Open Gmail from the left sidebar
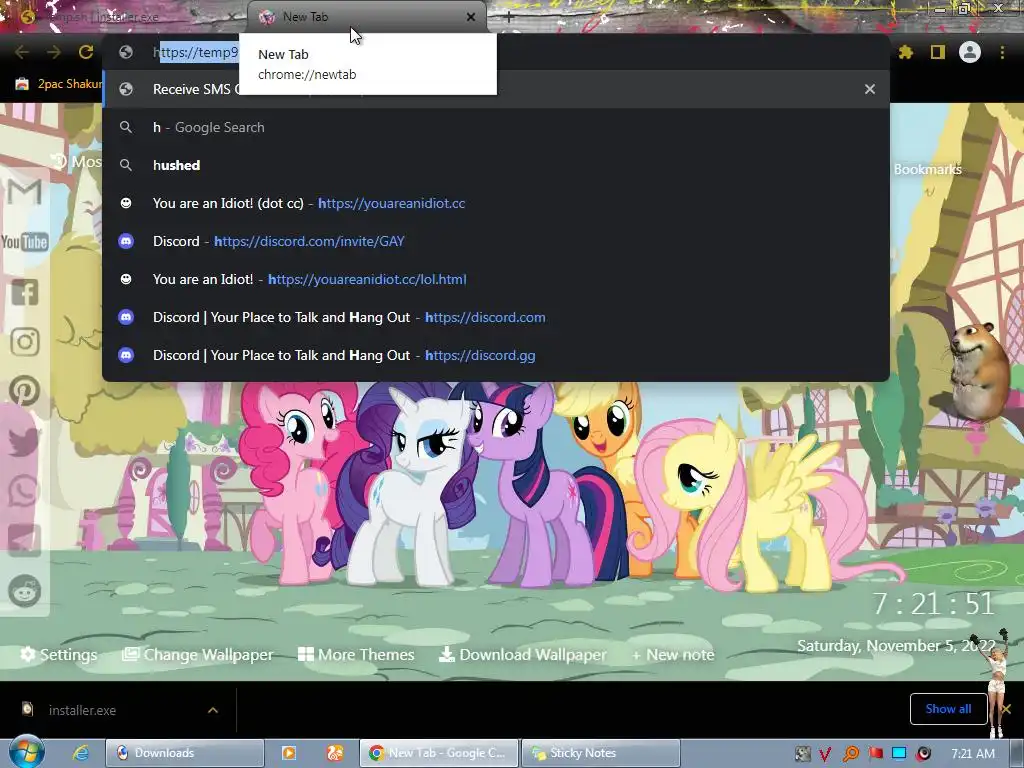The width and height of the screenshot is (1024, 768). (25, 192)
